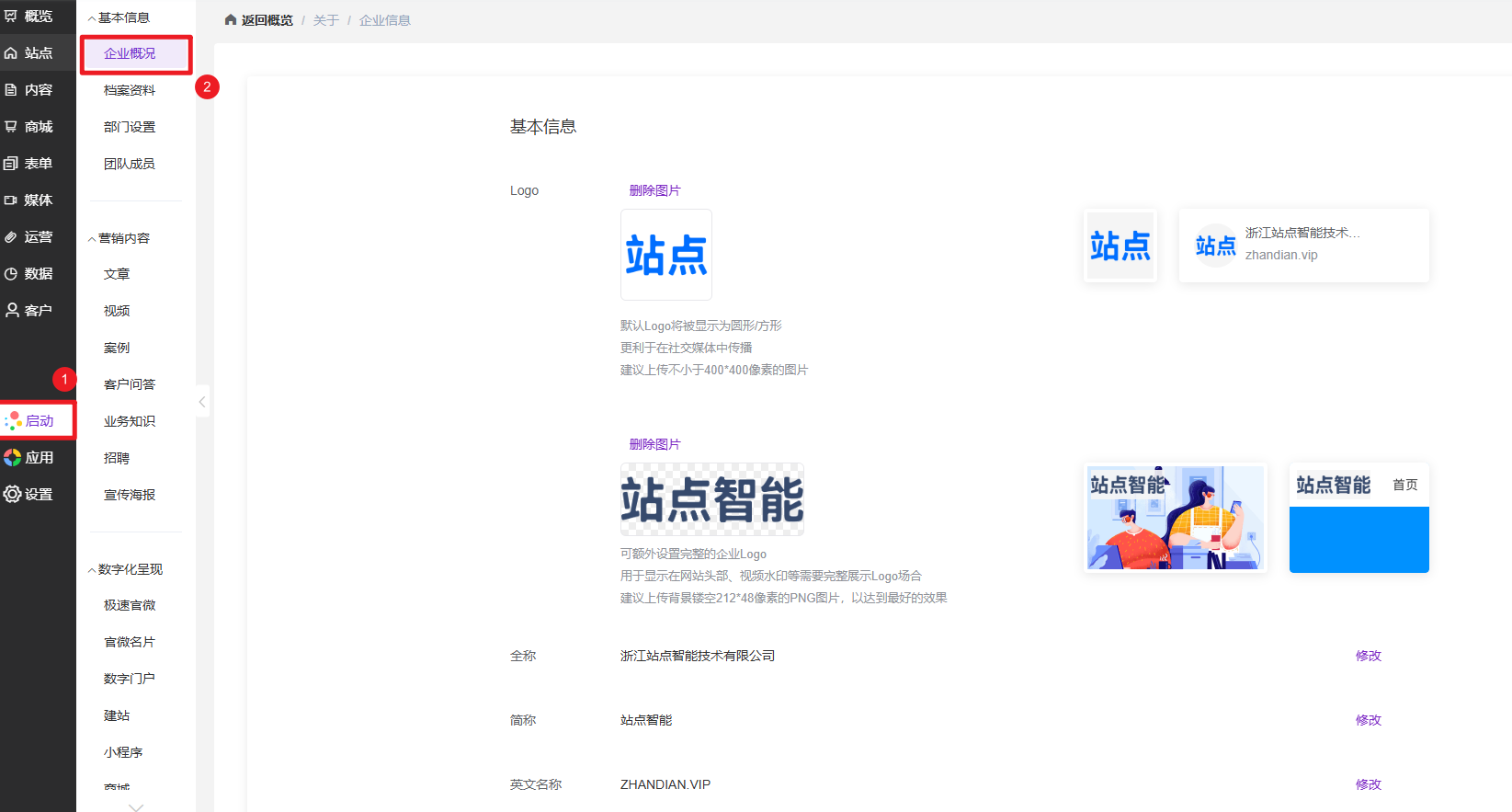Click the 媒体 media icon

11,200
